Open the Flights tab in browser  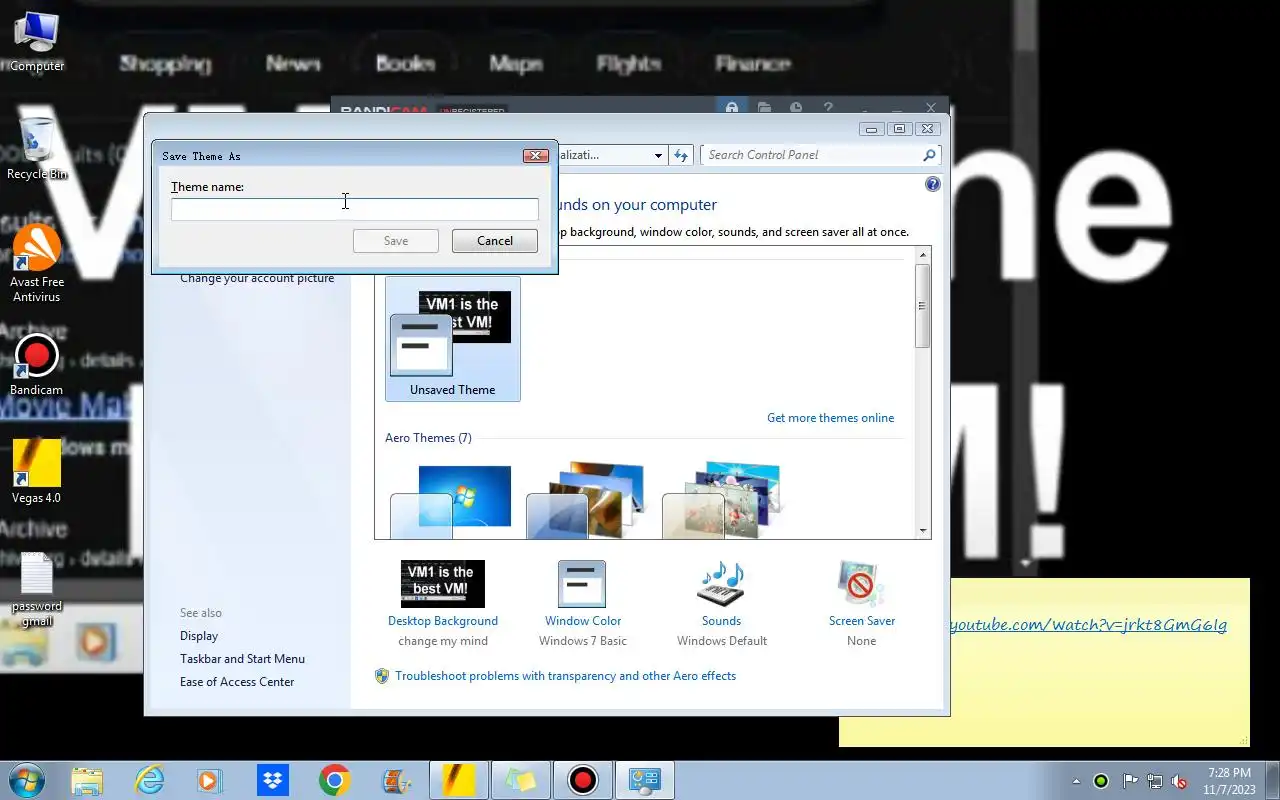[629, 64]
